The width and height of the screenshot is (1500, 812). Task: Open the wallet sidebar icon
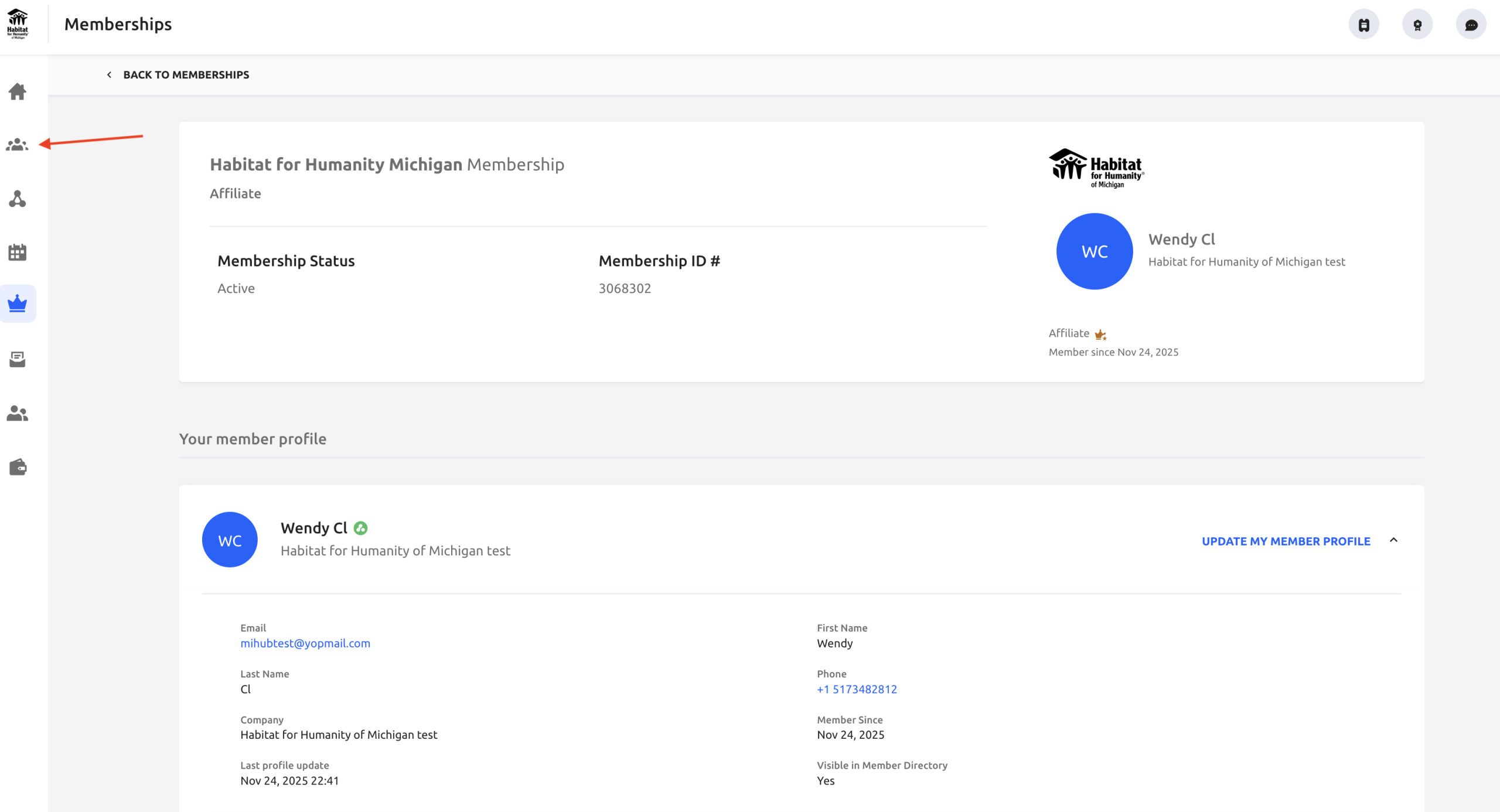(x=18, y=467)
